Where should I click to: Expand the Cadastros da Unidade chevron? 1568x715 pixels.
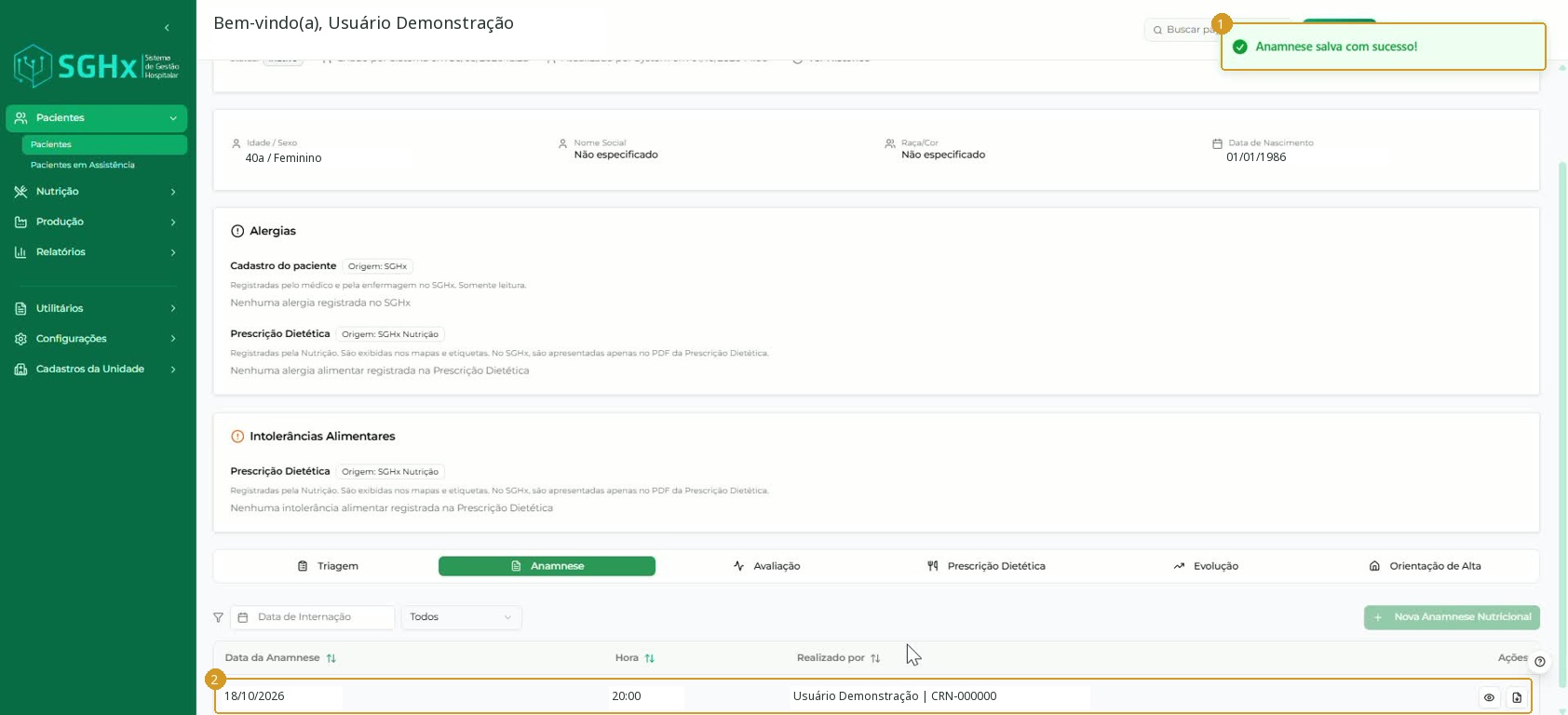point(173,370)
